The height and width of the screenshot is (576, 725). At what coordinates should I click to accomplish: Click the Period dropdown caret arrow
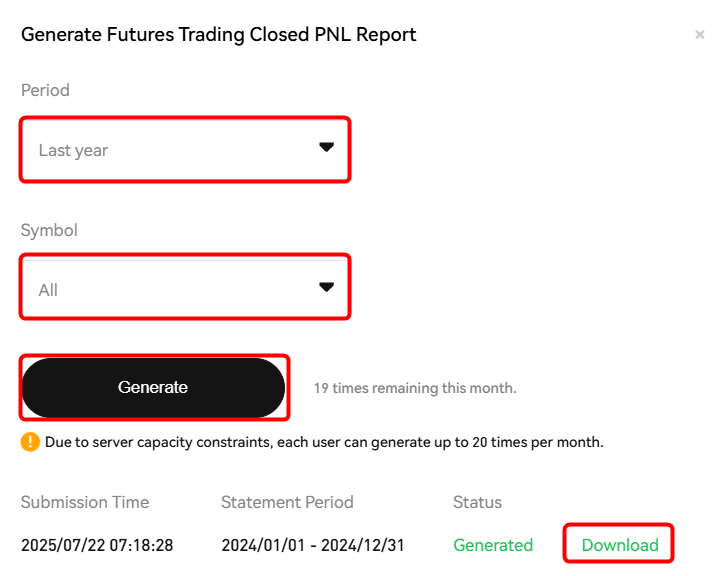click(326, 147)
